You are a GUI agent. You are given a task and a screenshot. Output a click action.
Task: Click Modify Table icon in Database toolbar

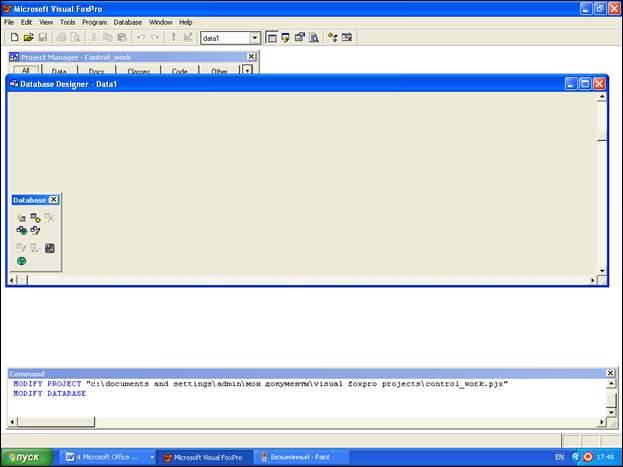(21, 248)
